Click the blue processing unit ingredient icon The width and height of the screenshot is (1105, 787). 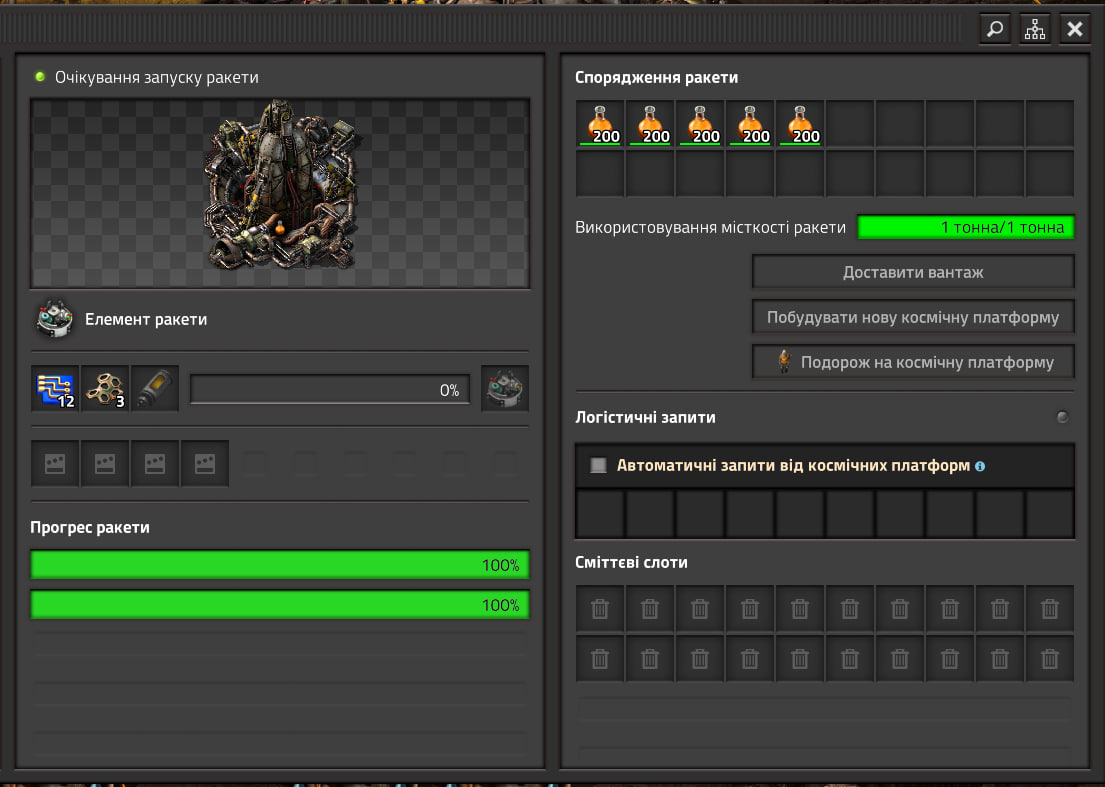click(x=55, y=389)
